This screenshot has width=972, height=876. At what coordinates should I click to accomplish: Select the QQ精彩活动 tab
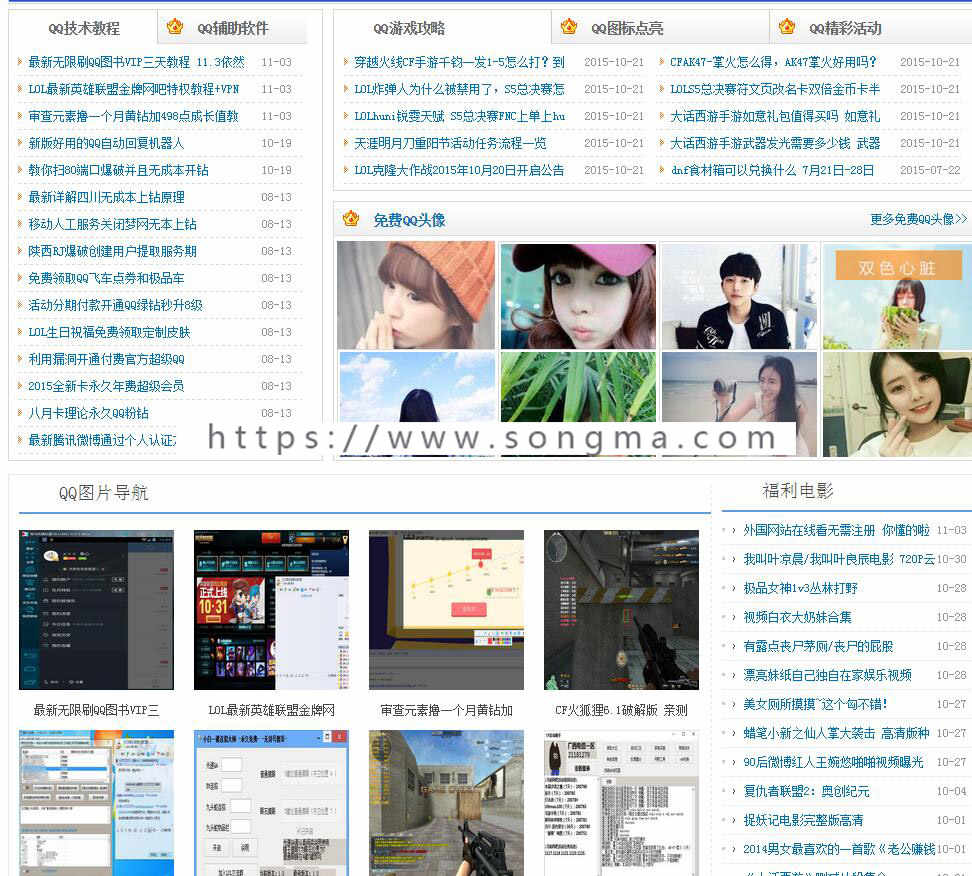coord(846,28)
